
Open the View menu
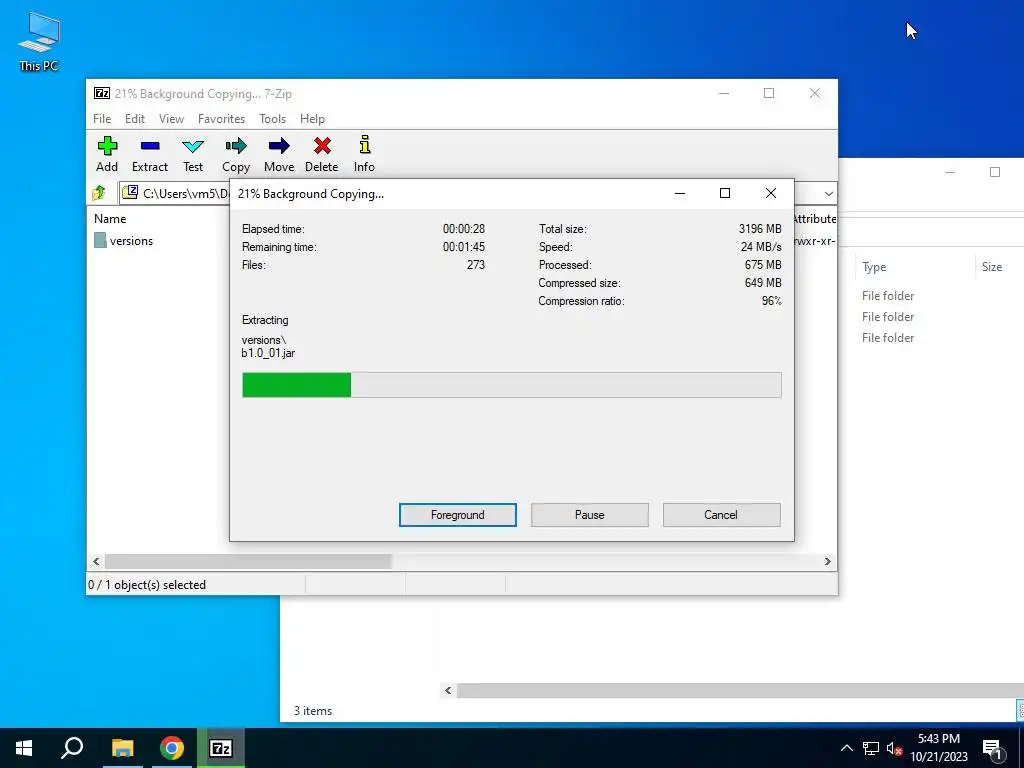point(171,119)
